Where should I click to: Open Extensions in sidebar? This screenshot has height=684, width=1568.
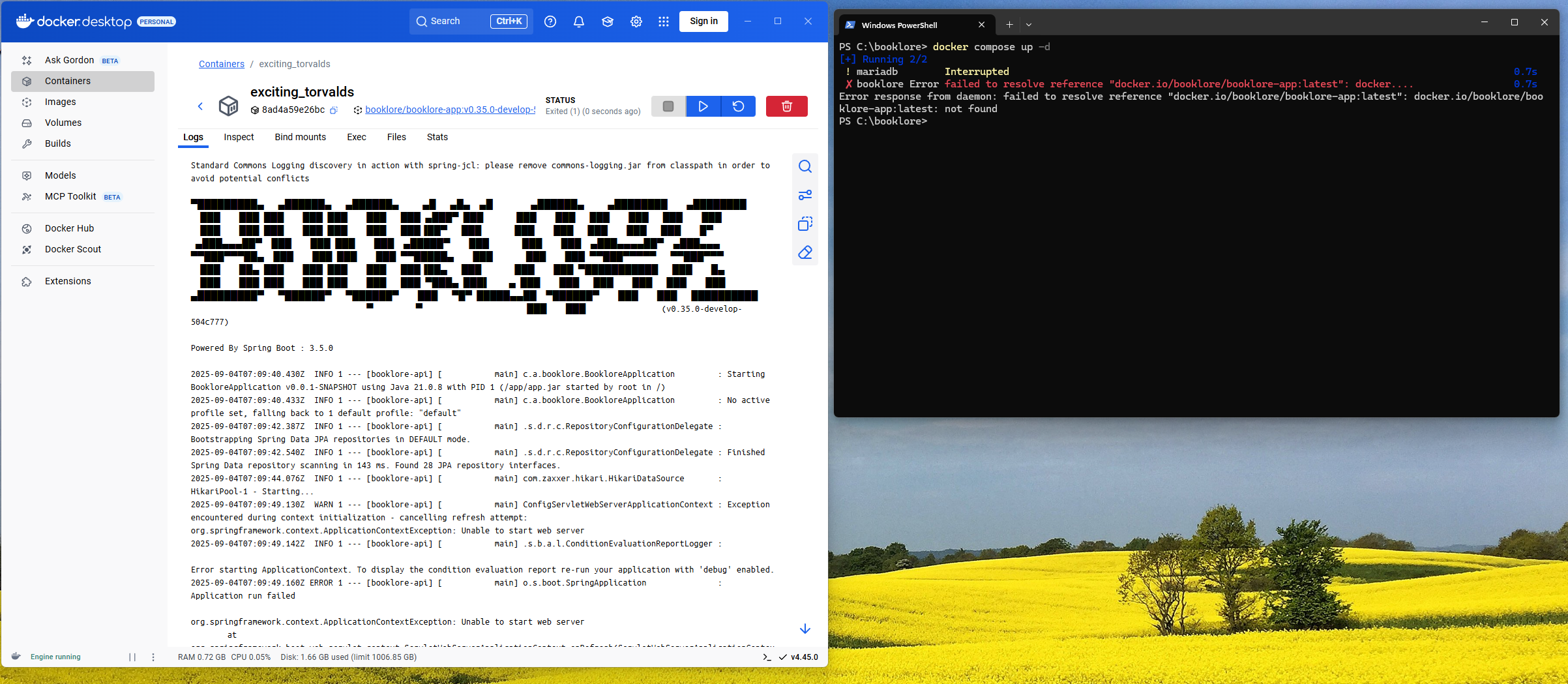pyautogui.click(x=83, y=281)
